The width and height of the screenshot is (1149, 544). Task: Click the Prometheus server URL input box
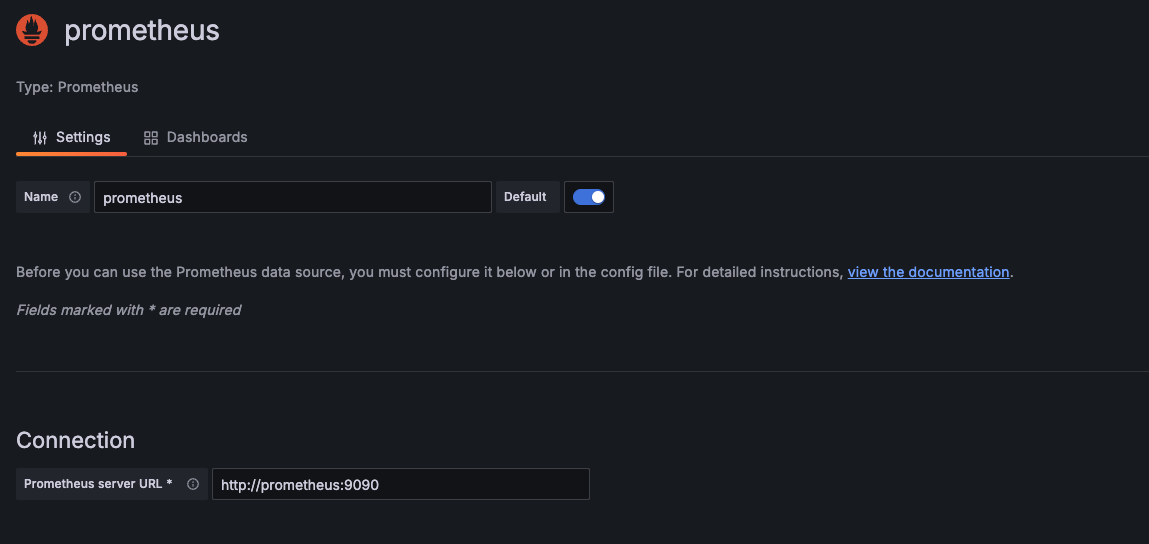pos(400,484)
